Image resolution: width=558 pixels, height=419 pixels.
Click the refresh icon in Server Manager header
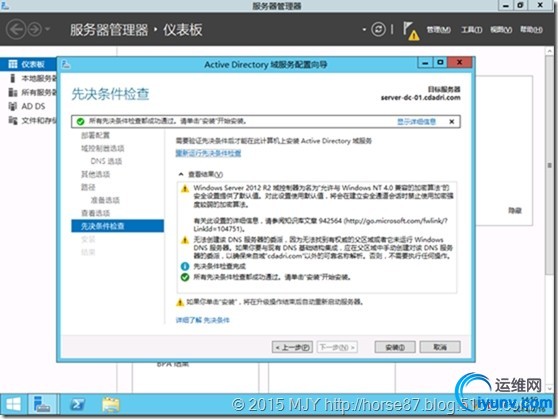pyautogui.click(x=378, y=29)
